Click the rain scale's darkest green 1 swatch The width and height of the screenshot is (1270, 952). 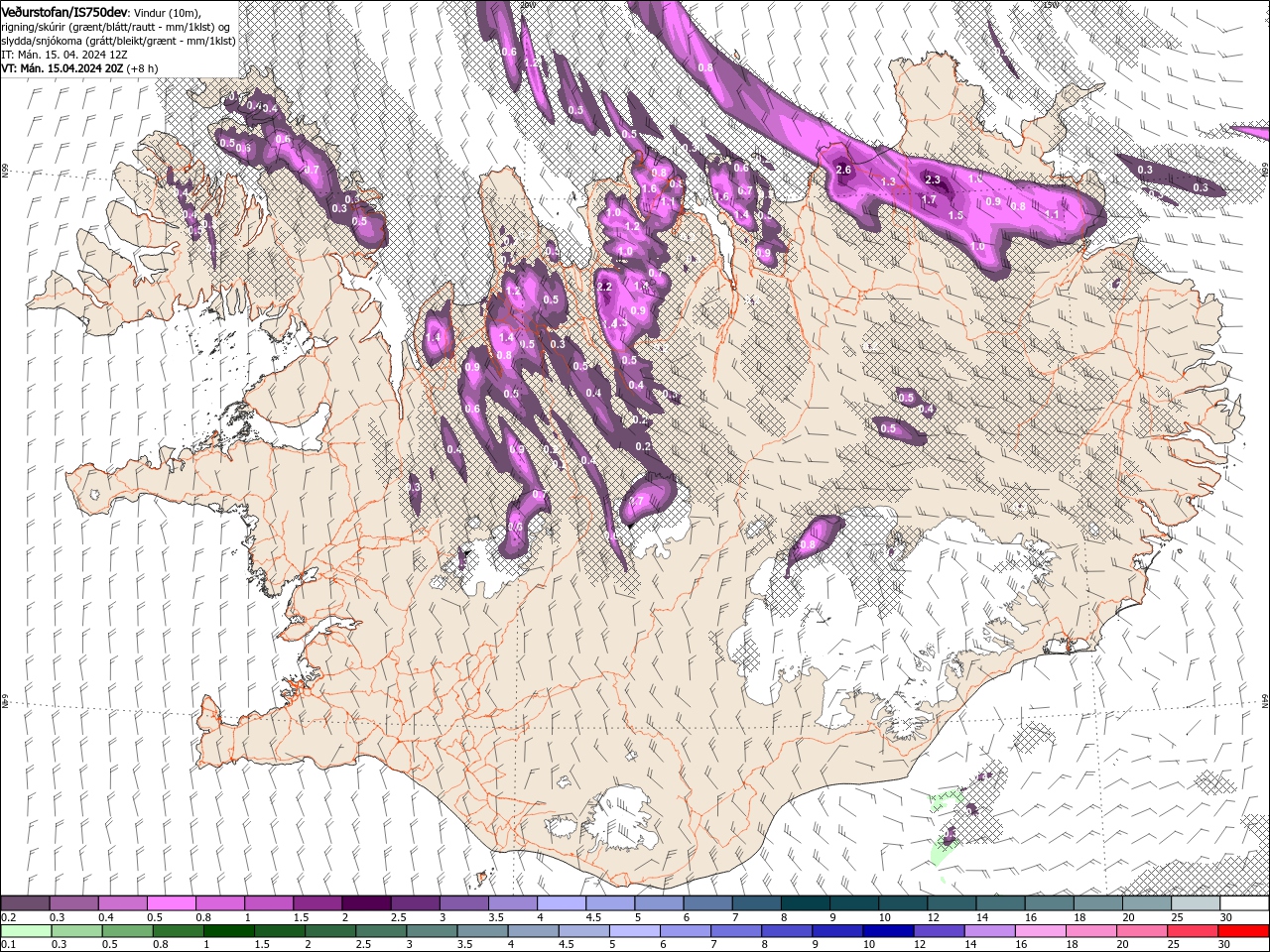click(x=228, y=931)
